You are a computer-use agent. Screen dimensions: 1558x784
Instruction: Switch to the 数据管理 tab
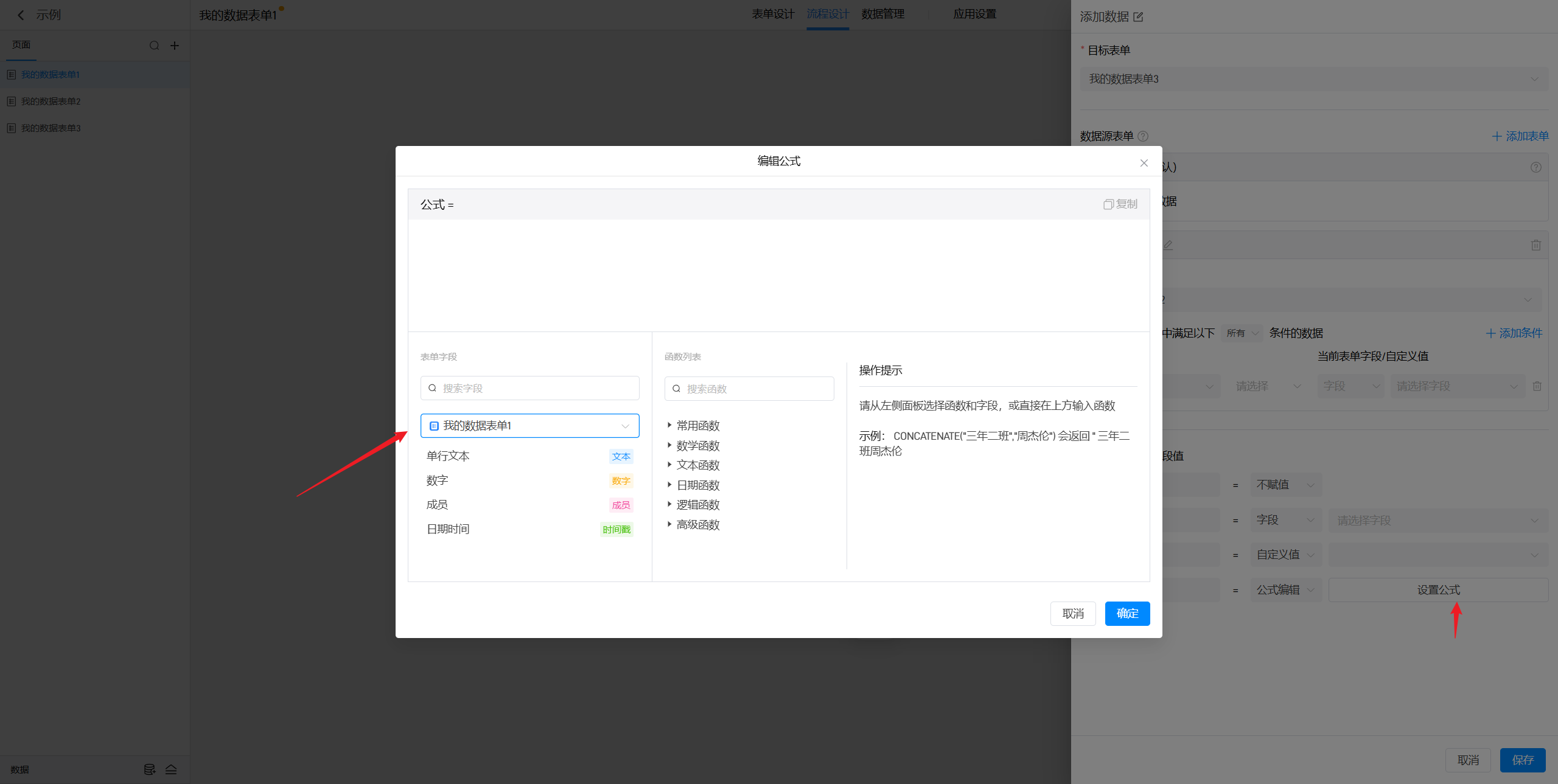(x=882, y=14)
